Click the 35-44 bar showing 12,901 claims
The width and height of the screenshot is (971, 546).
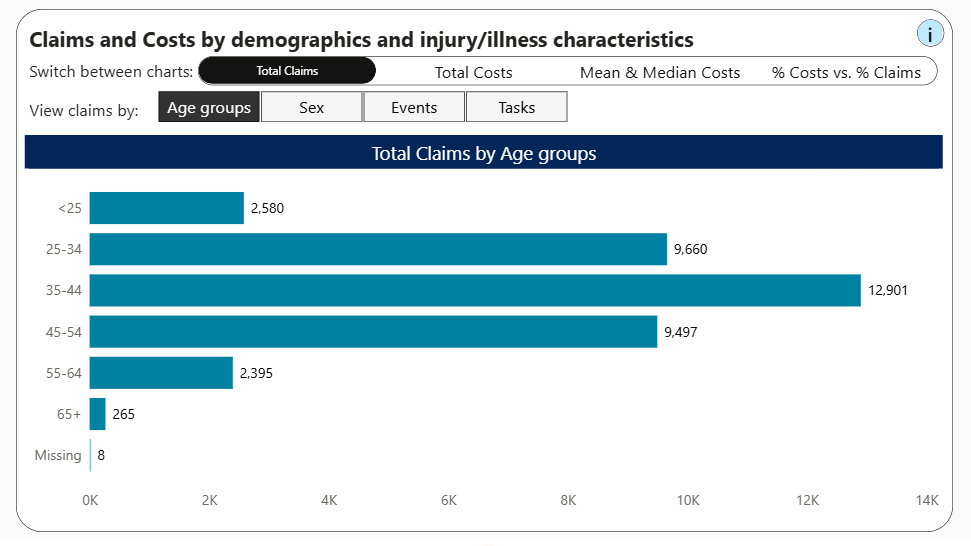point(475,290)
